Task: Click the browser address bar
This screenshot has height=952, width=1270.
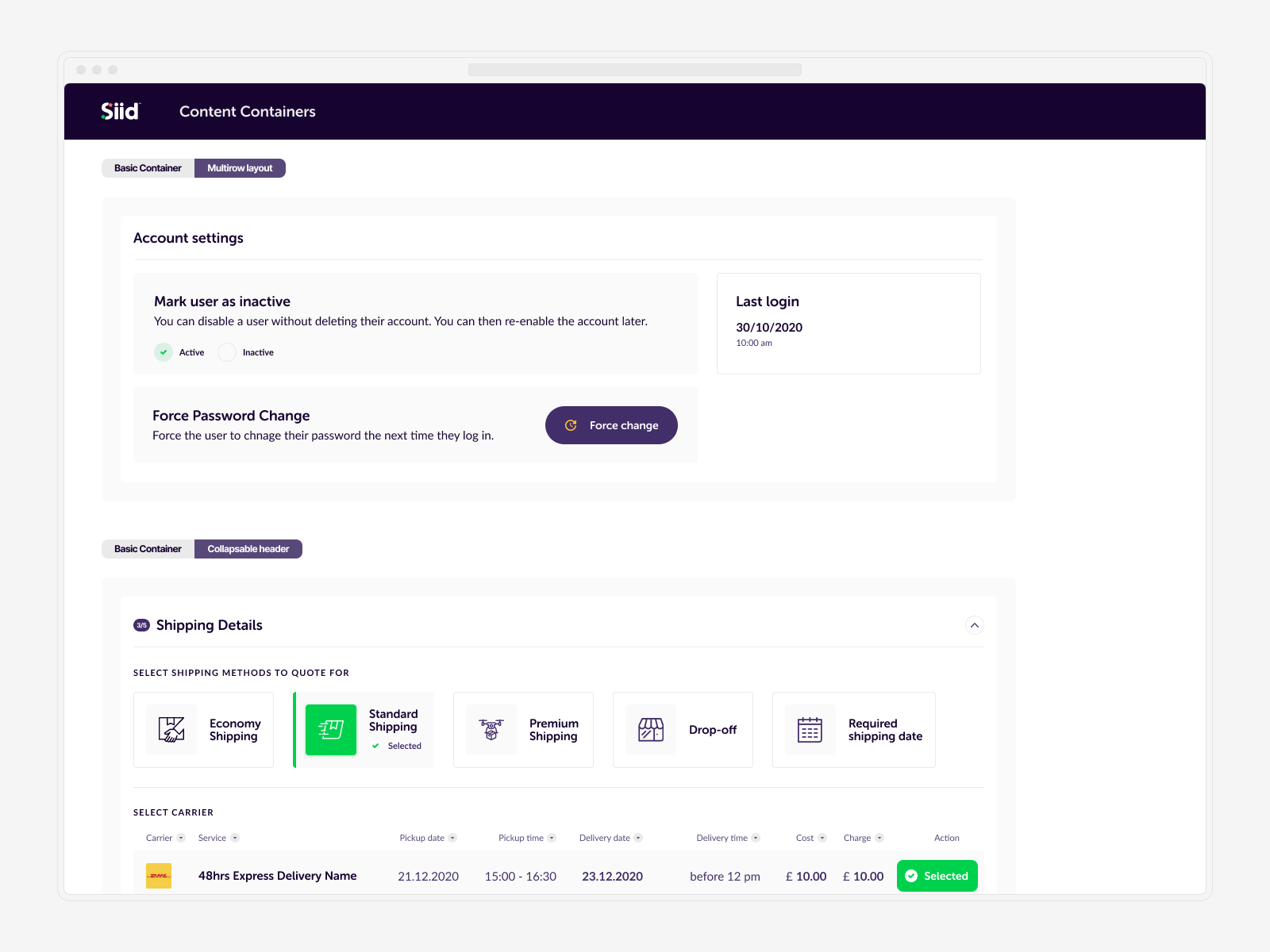Action: 635,70
